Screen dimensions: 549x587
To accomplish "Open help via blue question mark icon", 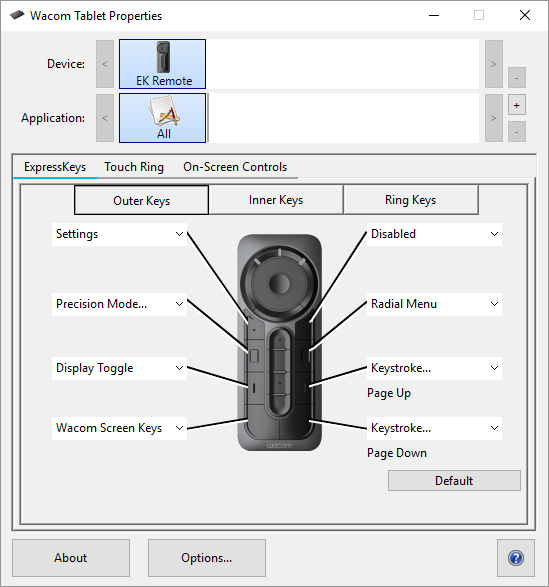I will click(x=516, y=558).
